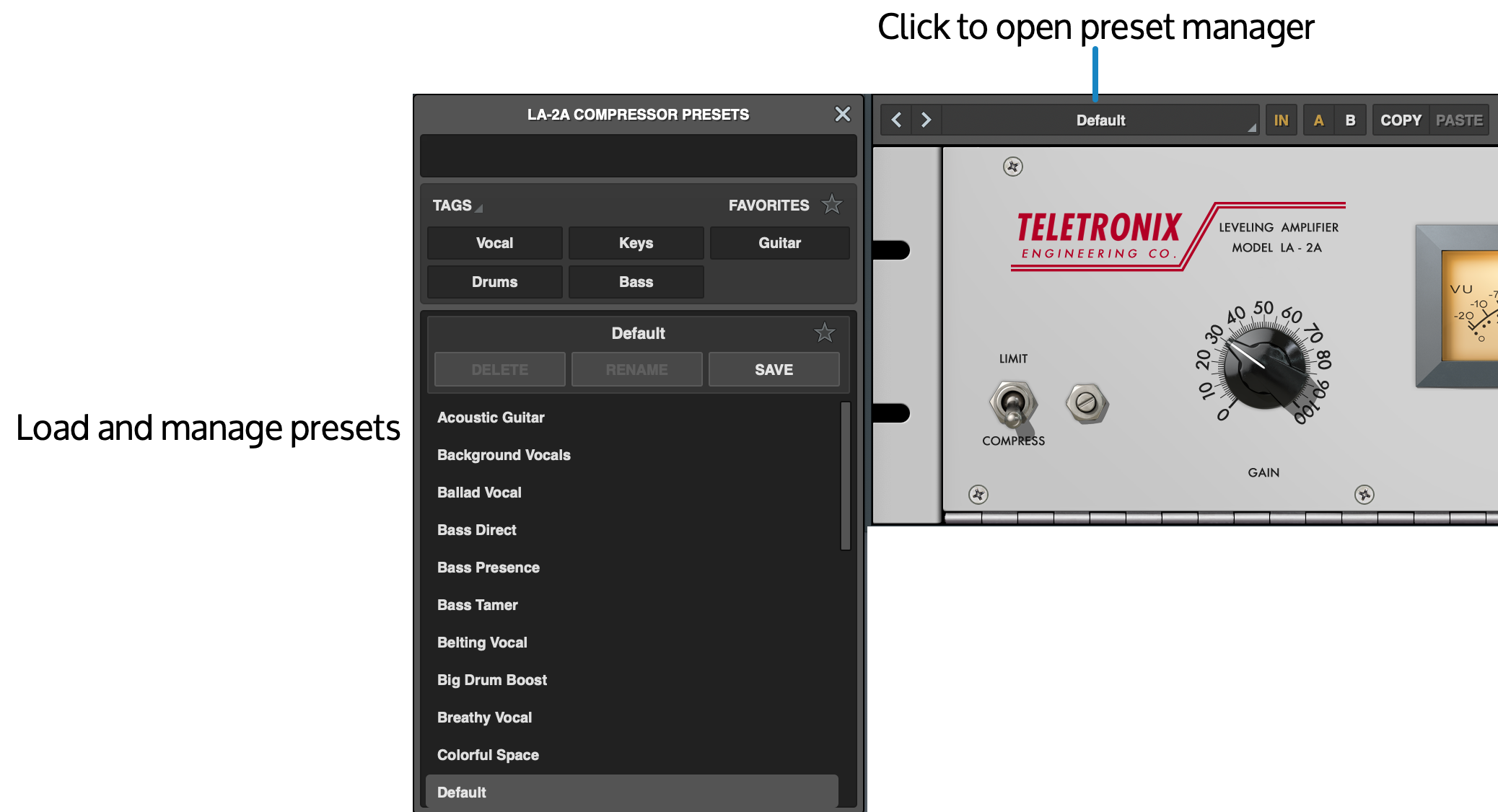Flip the LIMIT/COMPRESS switch

[1012, 404]
